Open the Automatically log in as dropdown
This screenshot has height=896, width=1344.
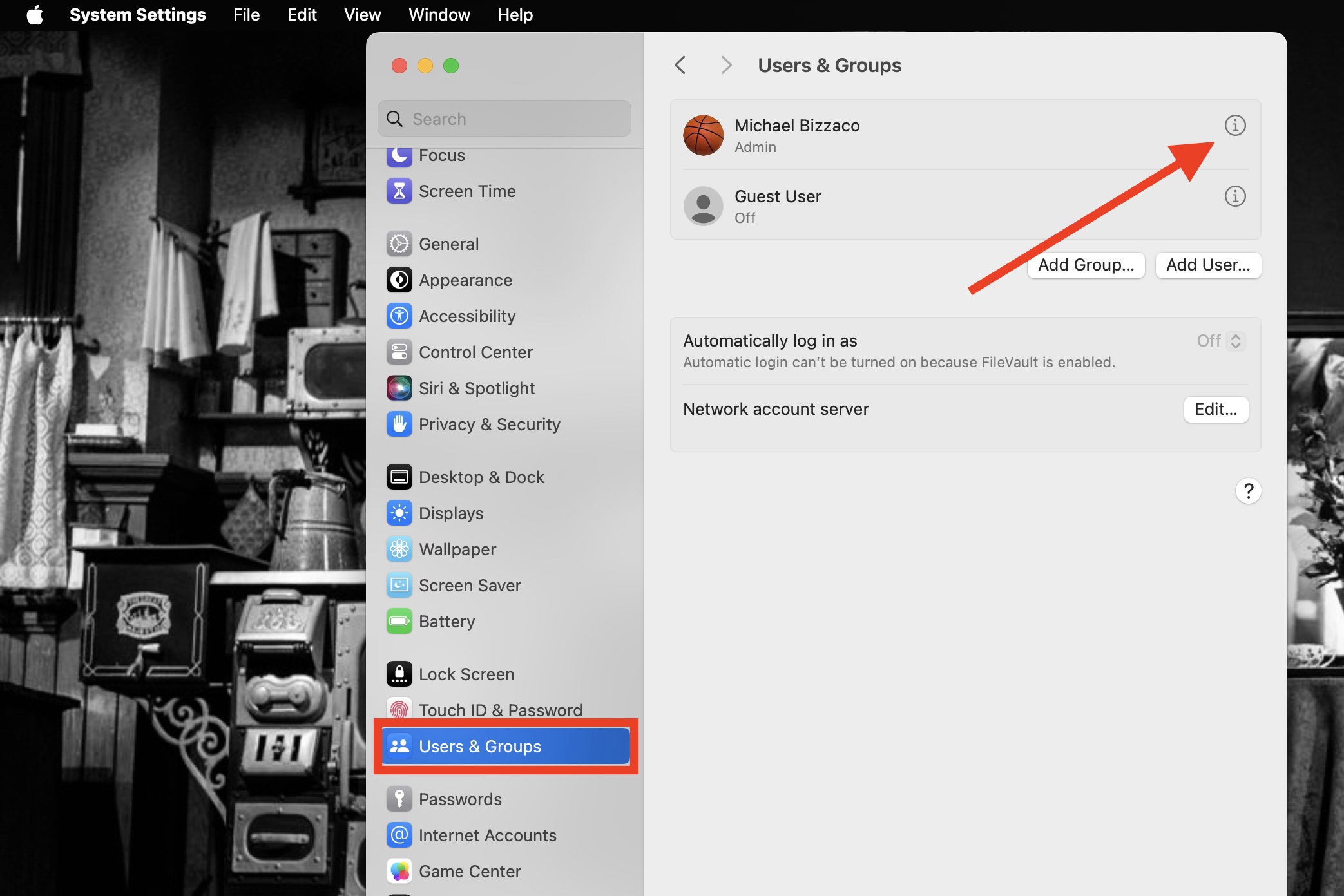click(x=1220, y=341)
